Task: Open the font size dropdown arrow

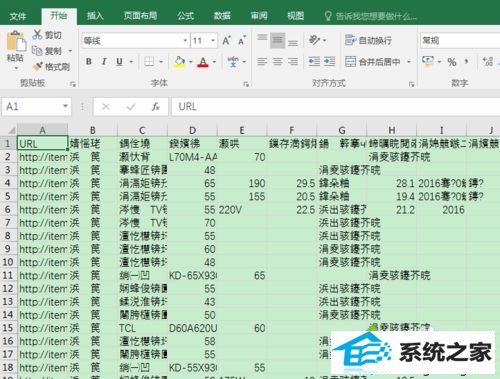Action: point(213,41)
